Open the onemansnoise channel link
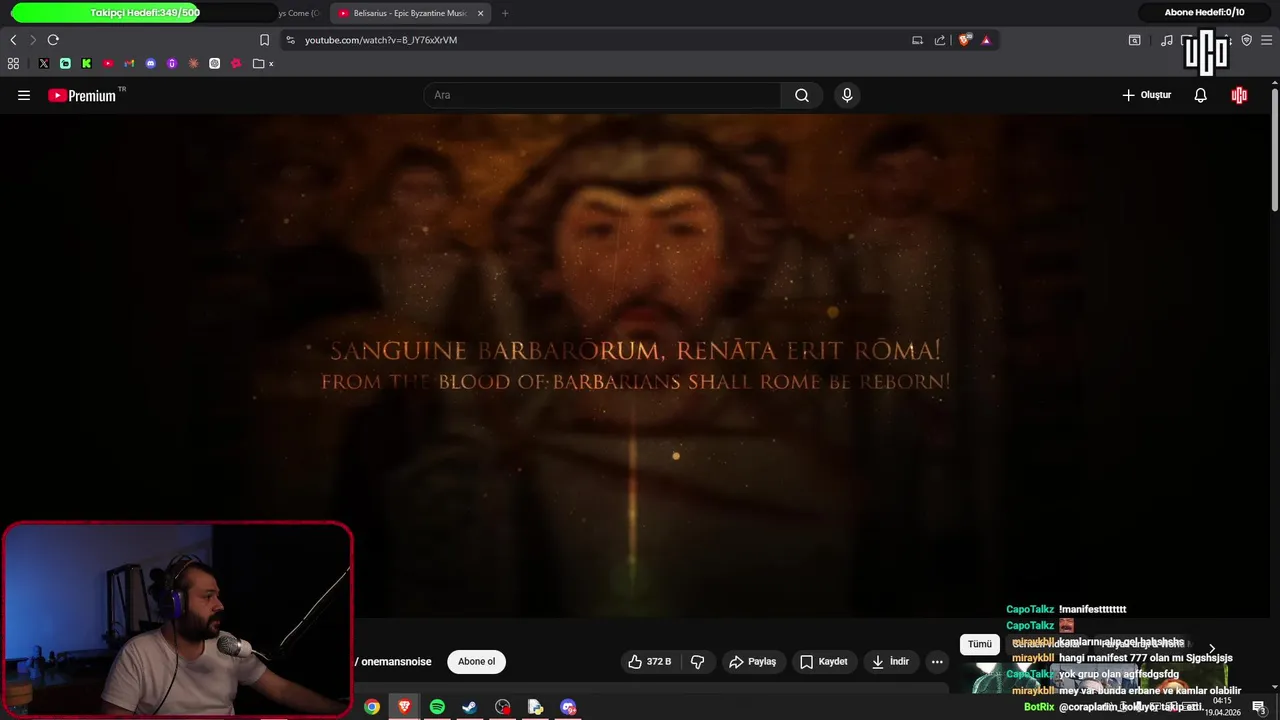Screen dimensions: 1280x720 pos(396,662)
